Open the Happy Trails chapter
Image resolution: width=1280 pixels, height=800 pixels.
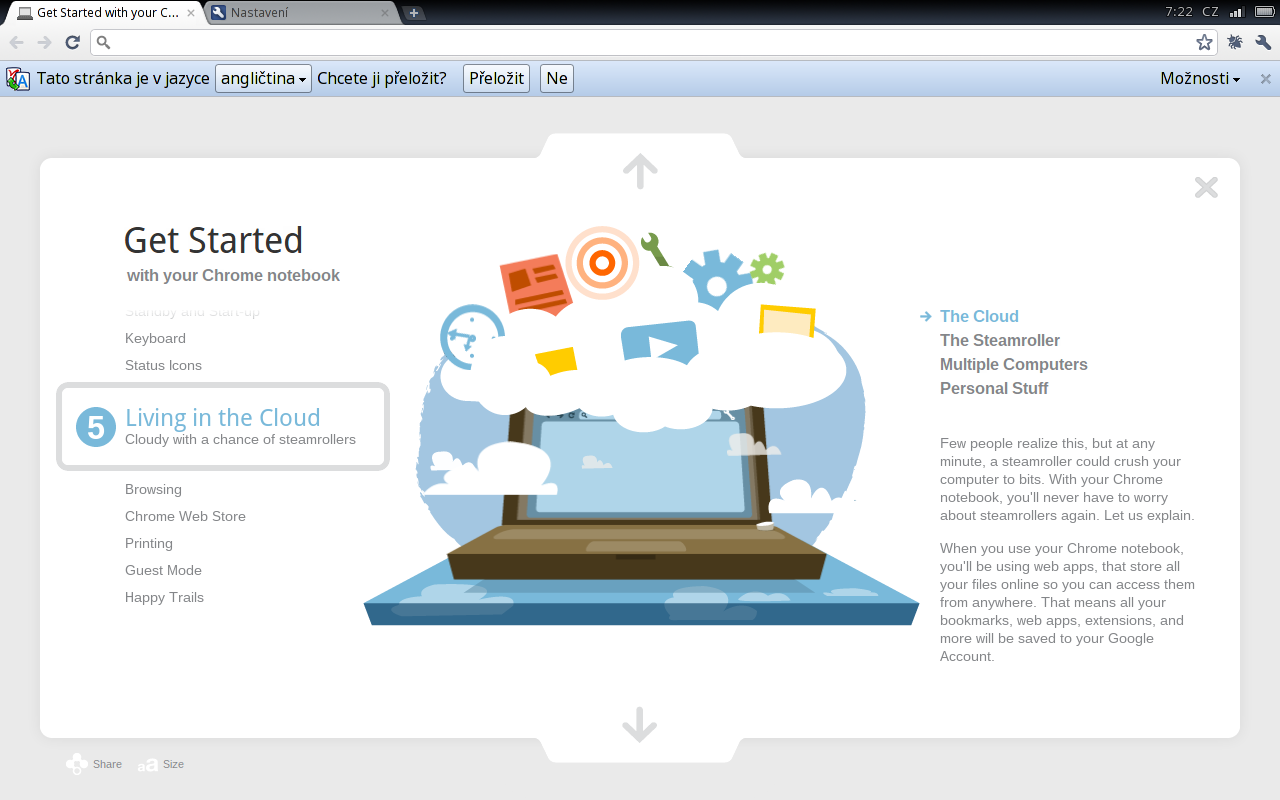coord(164,597)
